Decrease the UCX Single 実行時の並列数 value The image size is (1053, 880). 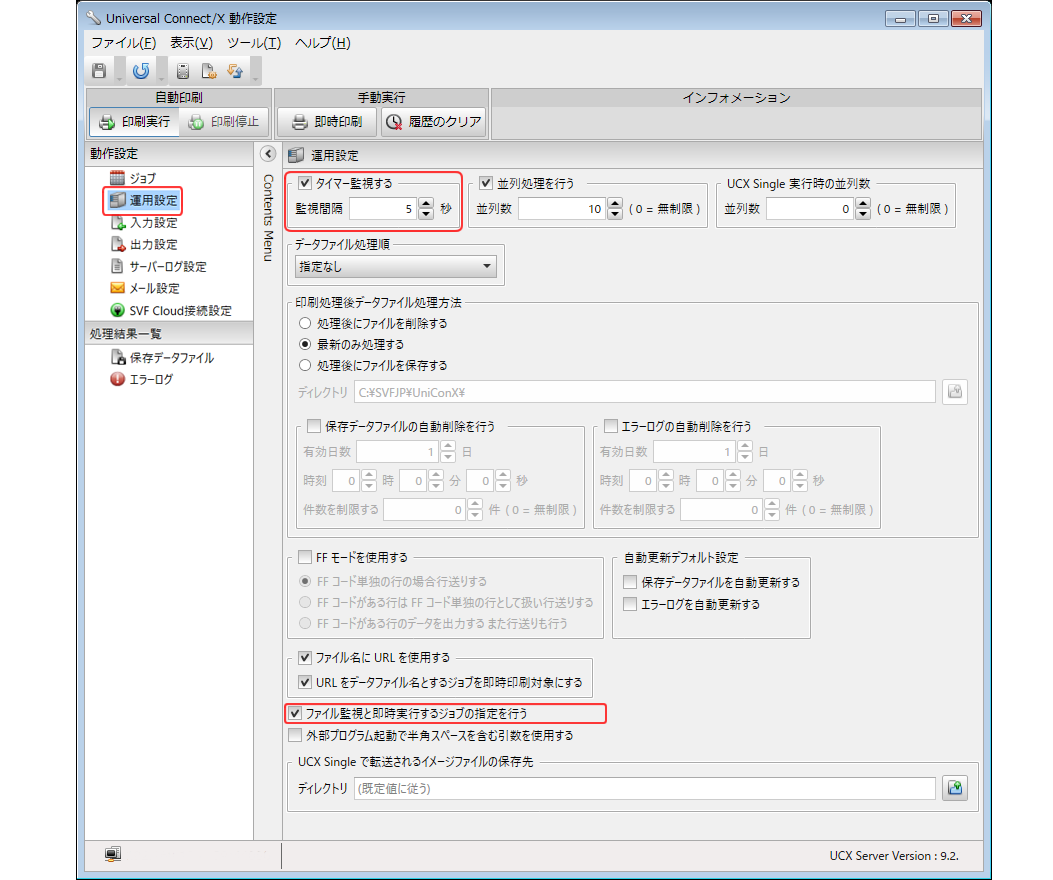click(863, 214)
